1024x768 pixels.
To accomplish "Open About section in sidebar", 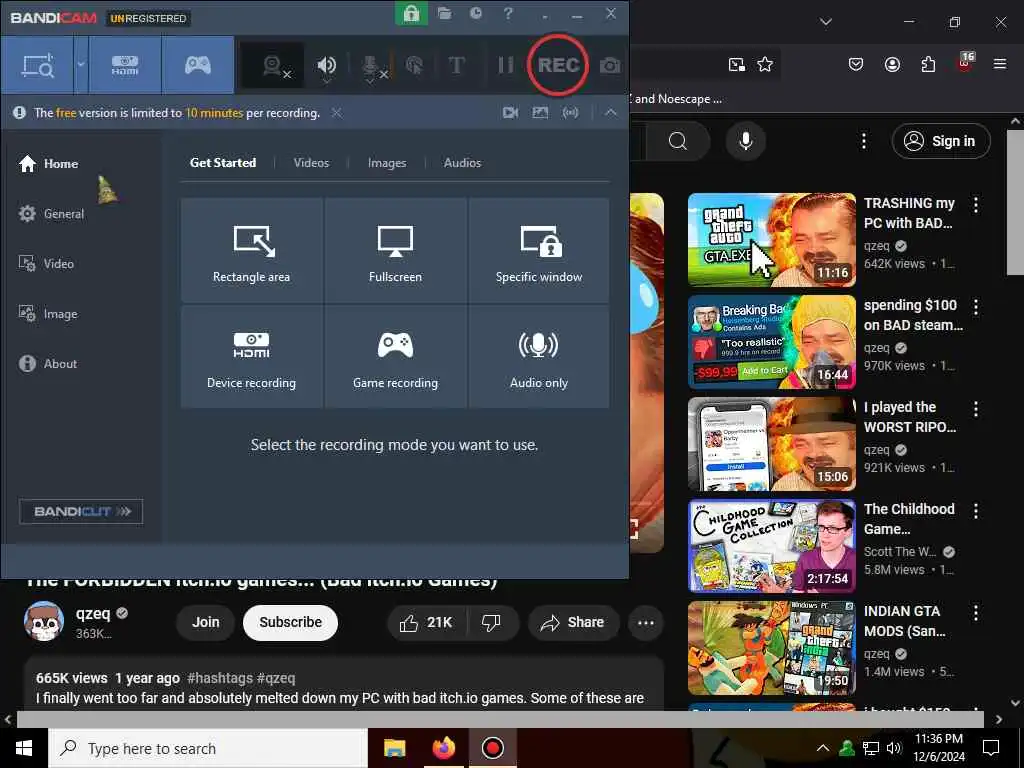I will [x=48, y=364].
